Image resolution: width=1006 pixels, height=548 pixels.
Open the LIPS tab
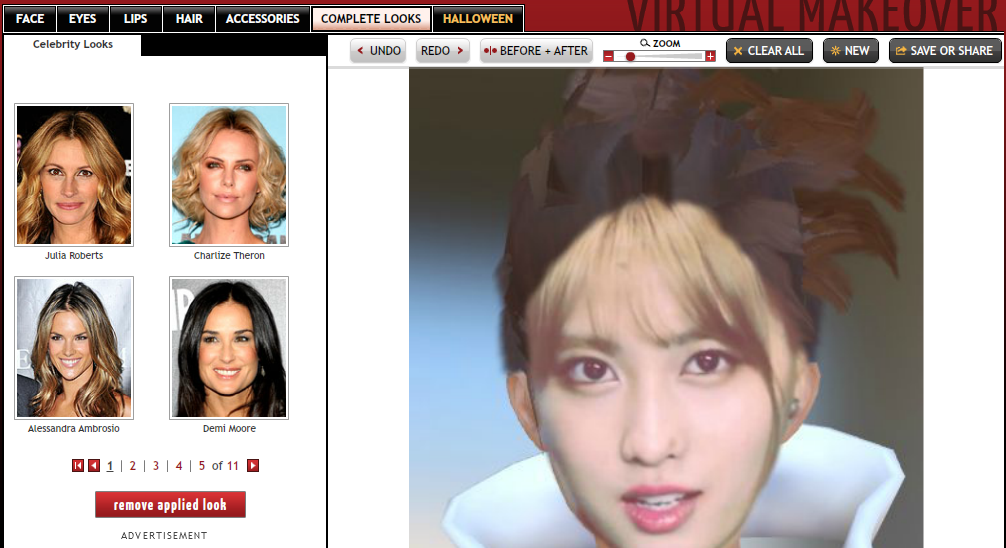135,19
